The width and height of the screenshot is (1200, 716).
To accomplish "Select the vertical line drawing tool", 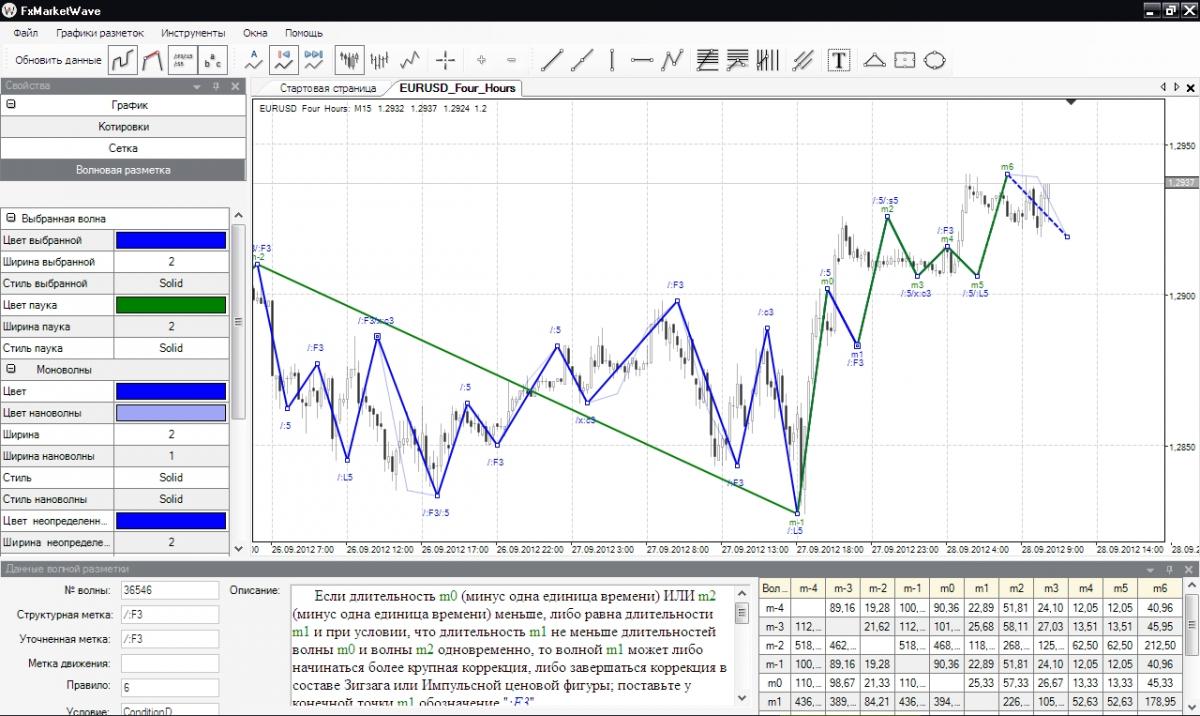I will point(611,60).
